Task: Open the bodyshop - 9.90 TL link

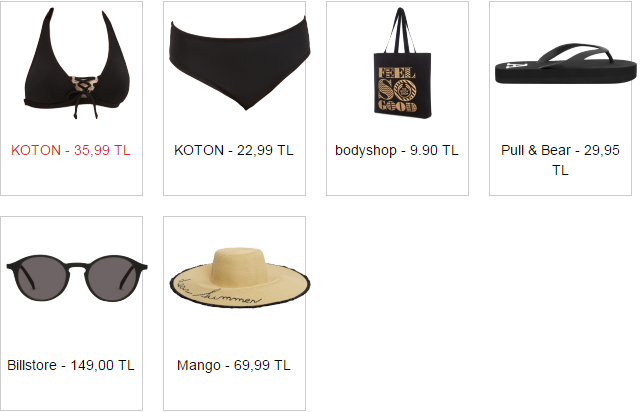Action: point(397,150)
